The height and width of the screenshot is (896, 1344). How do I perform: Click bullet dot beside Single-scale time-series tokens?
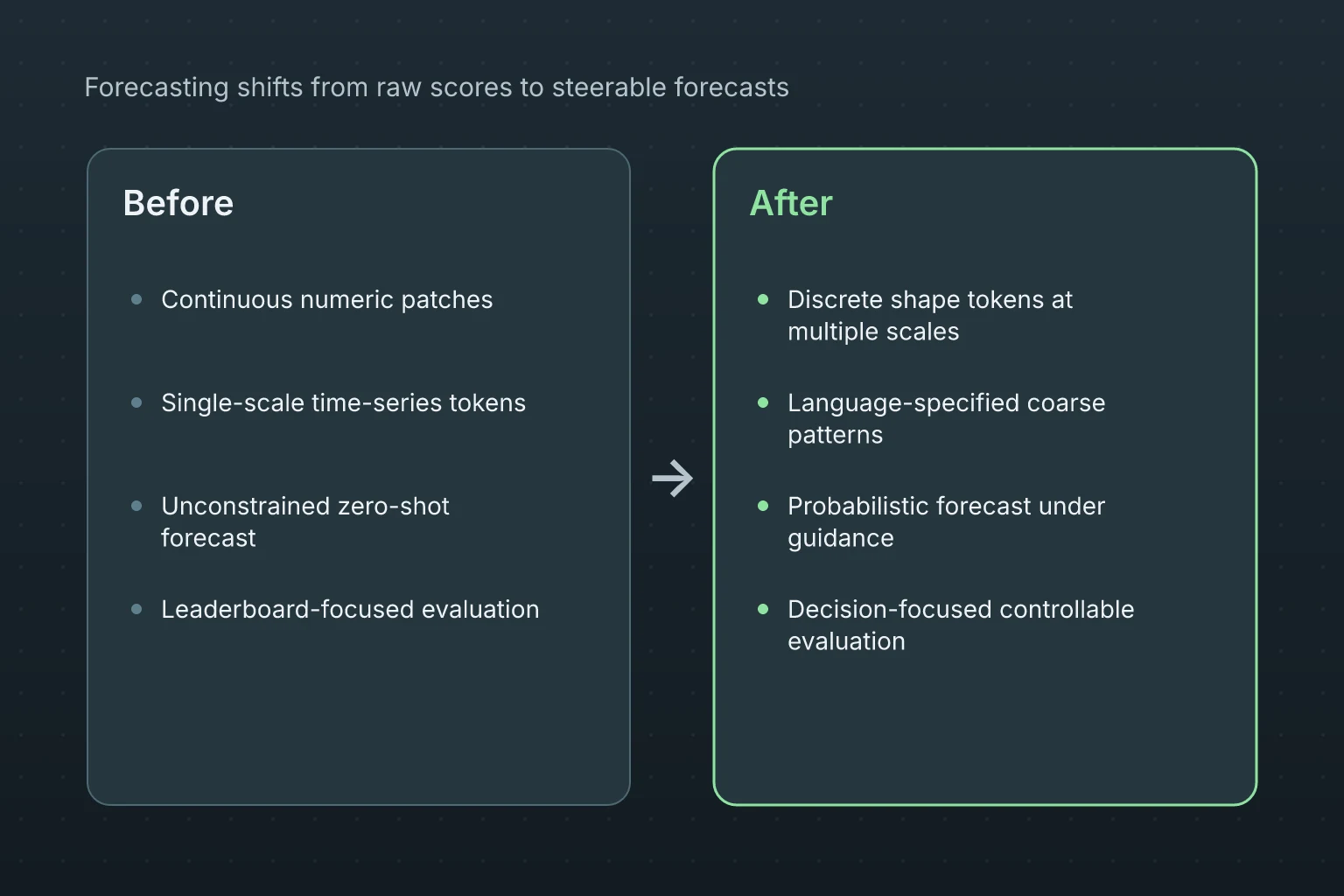click(136, 402)
